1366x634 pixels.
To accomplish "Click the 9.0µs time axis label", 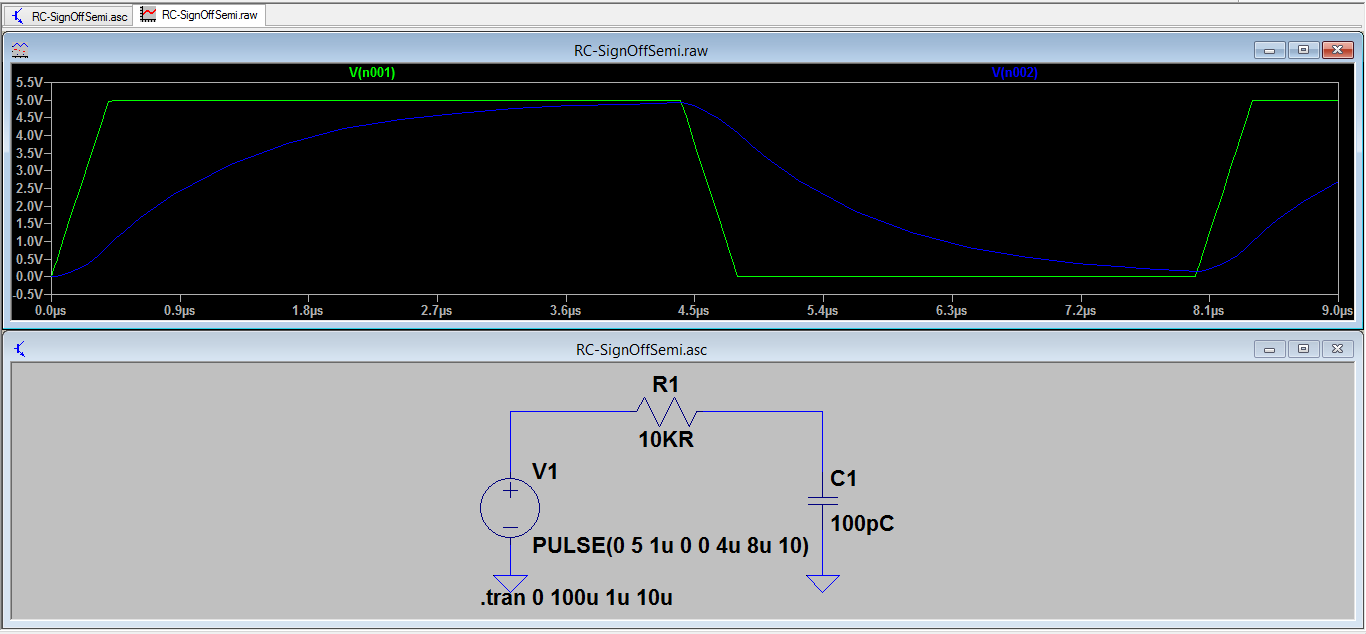I will point(1337,311).
